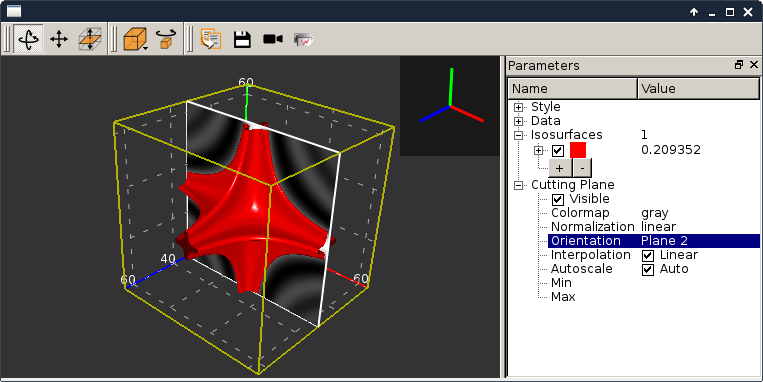Expand the Style tree node
The height and width of the screenshot is (382, 763).
click(519, 107)
